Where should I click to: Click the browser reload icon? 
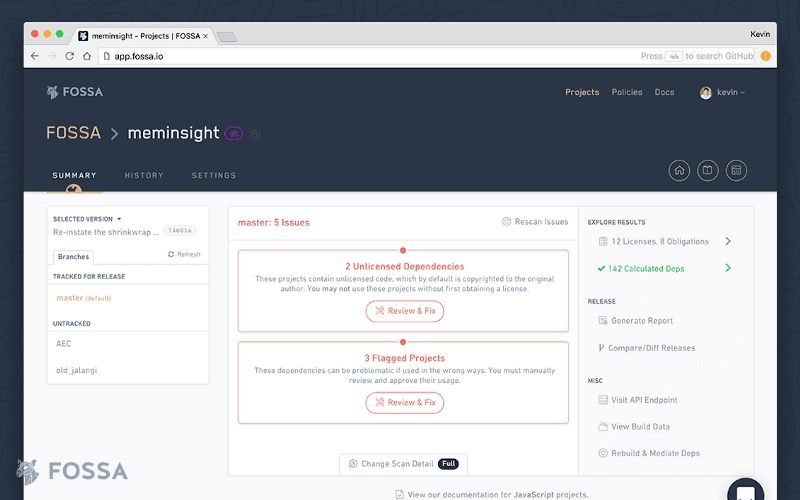70,56
